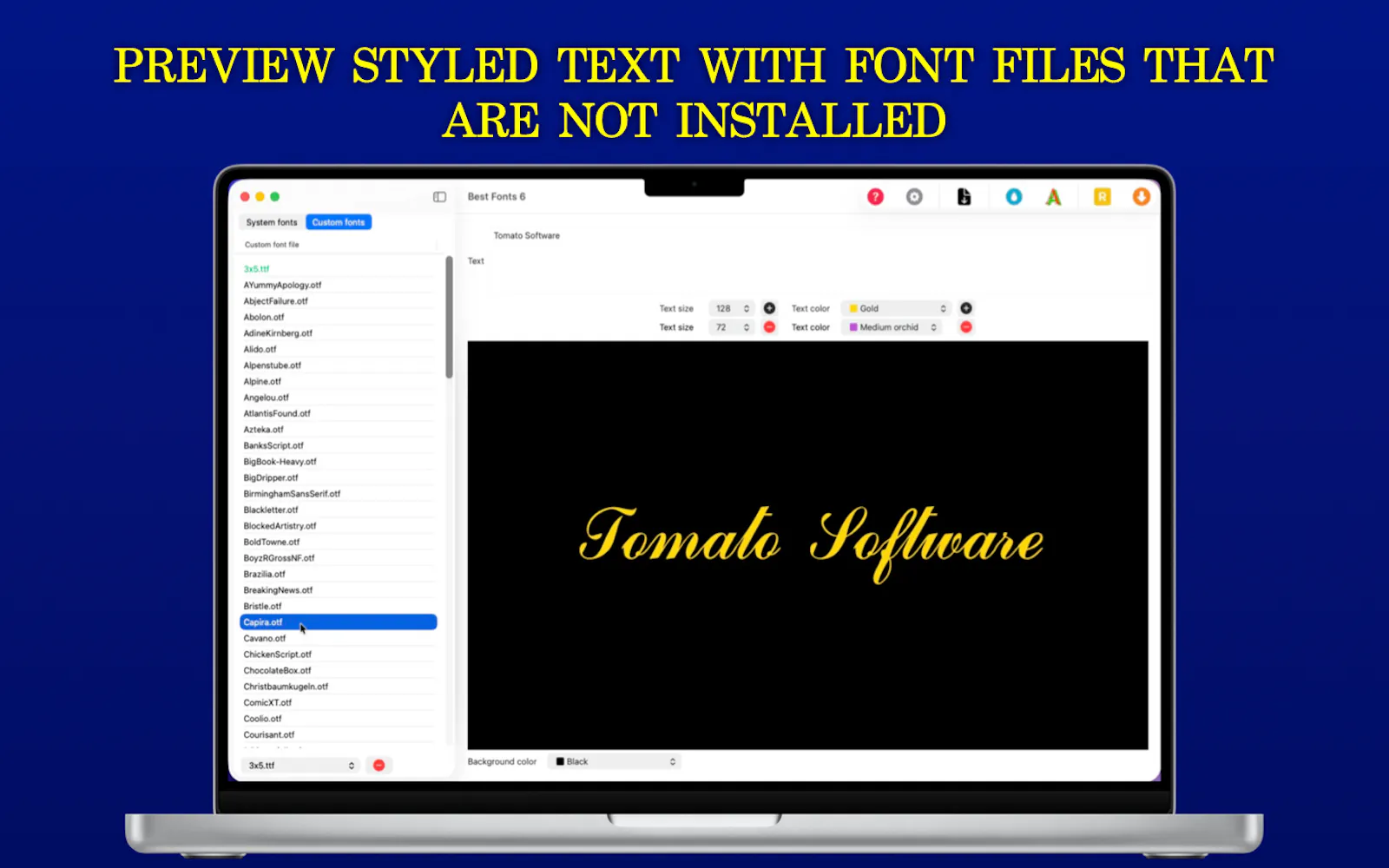Open the 72 text size selector
The height and width of the screenshot is (868, 1389).
click(x=732, y=327)
